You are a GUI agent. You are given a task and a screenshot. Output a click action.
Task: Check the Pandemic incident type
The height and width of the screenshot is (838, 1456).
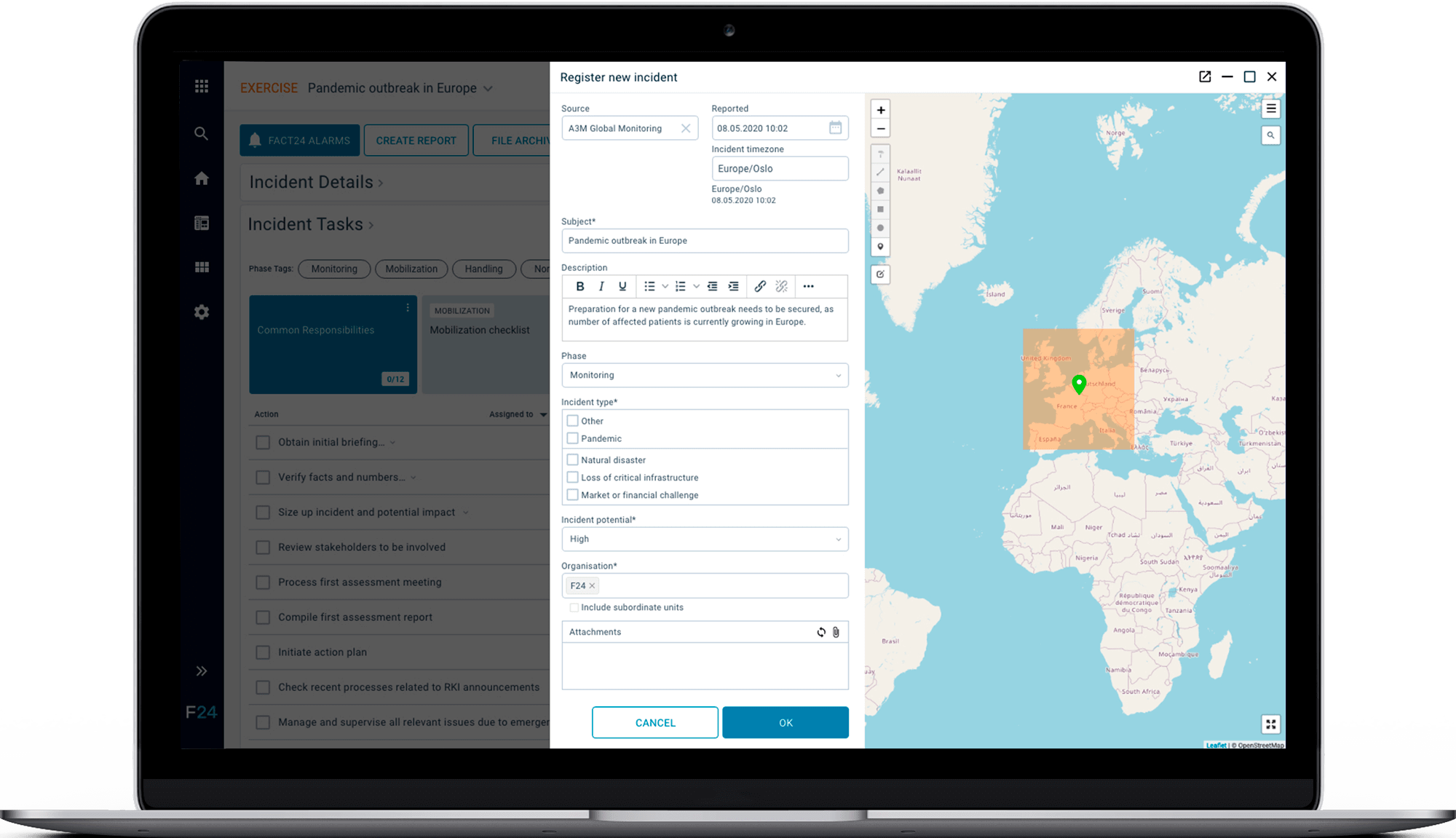click(x=573, y=438)
